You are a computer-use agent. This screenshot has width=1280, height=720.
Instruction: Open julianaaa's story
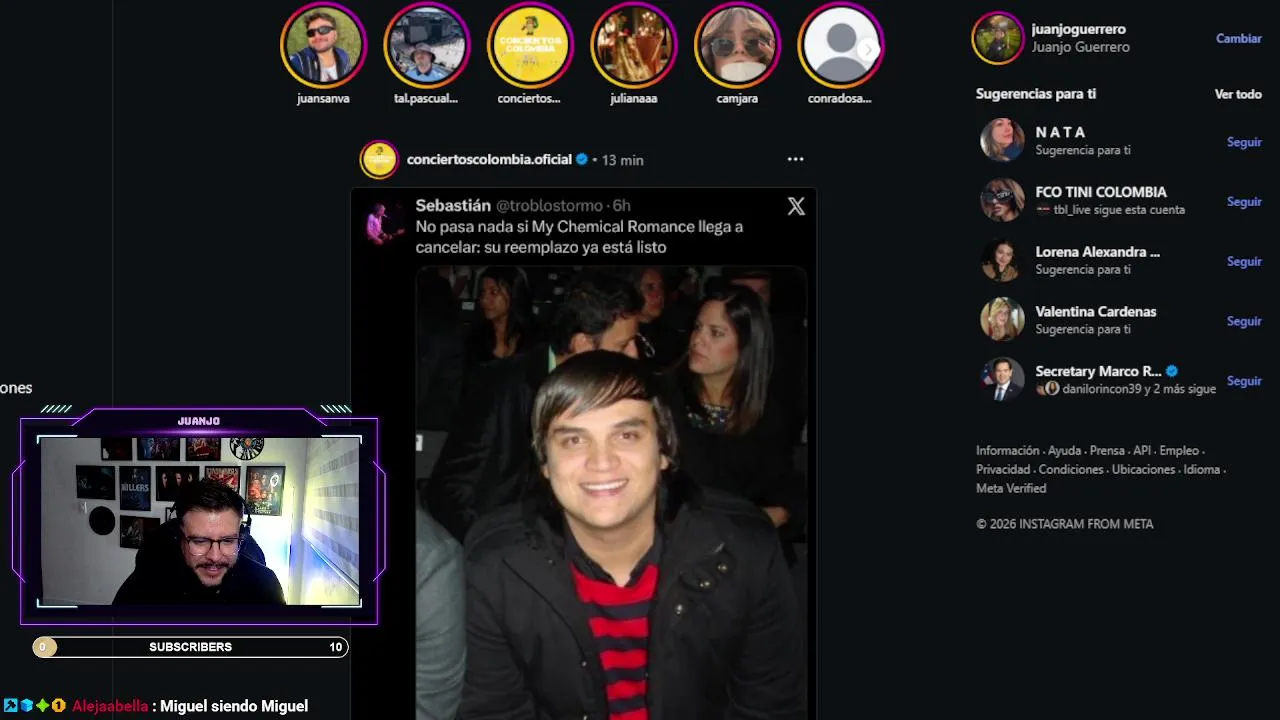[633, 46]
